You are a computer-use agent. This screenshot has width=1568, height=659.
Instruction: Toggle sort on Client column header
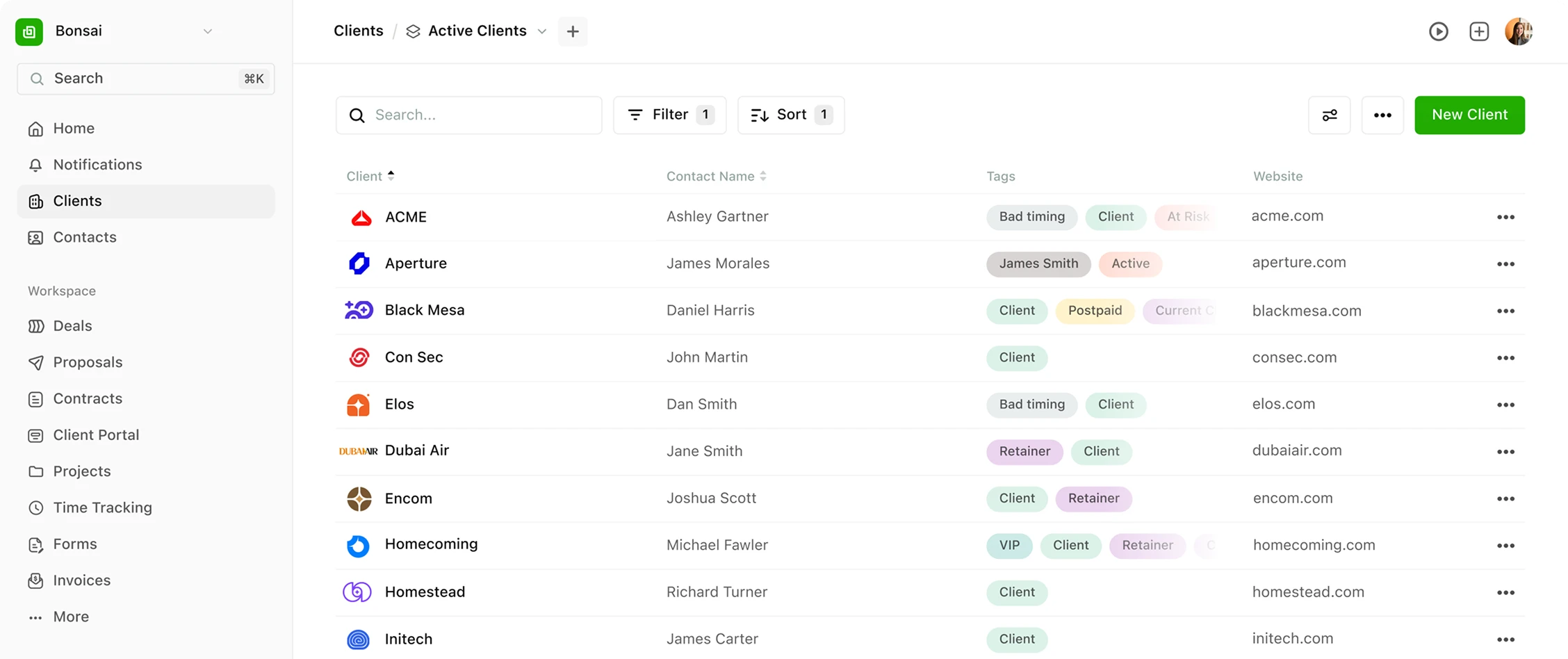pyautogui.click(x=370, y=176)
